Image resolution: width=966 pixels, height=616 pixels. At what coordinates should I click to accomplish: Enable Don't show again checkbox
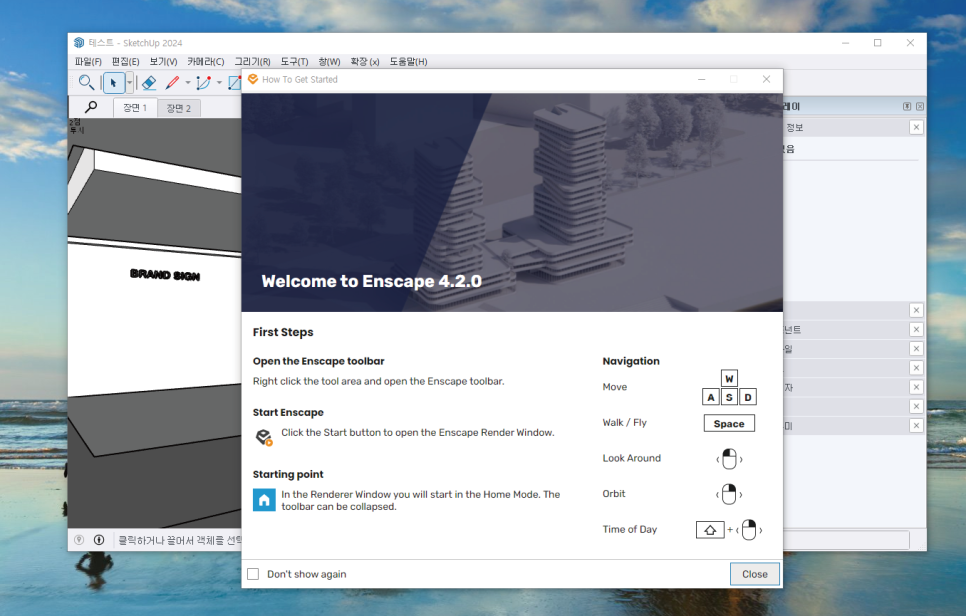[253, 574]
